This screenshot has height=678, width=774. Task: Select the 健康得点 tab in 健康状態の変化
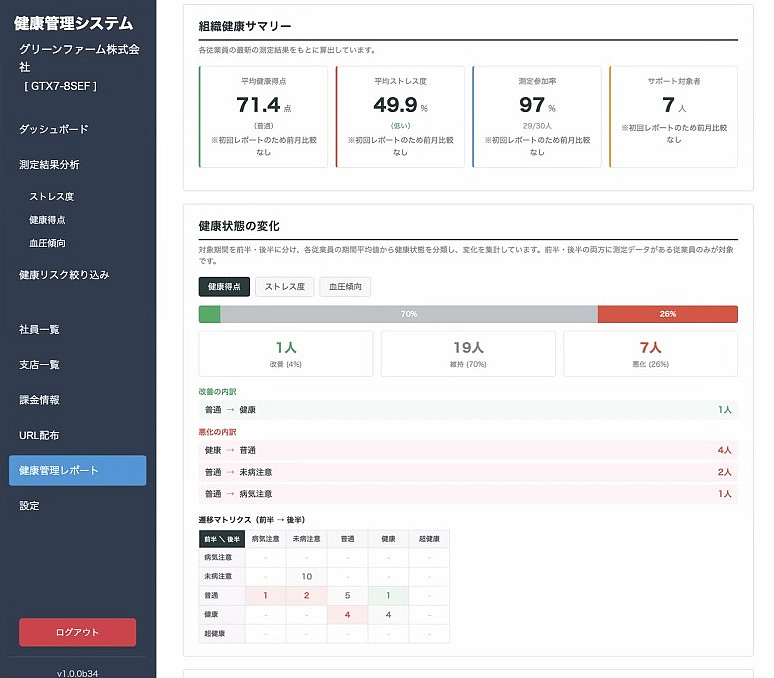click(224, 287)
